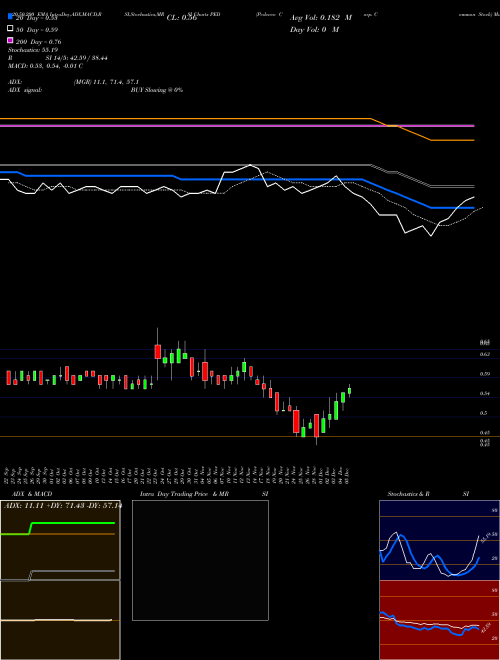Click the green +DY line in ADX panel
The image size is (500, 660).
click(x=72, y=523)
